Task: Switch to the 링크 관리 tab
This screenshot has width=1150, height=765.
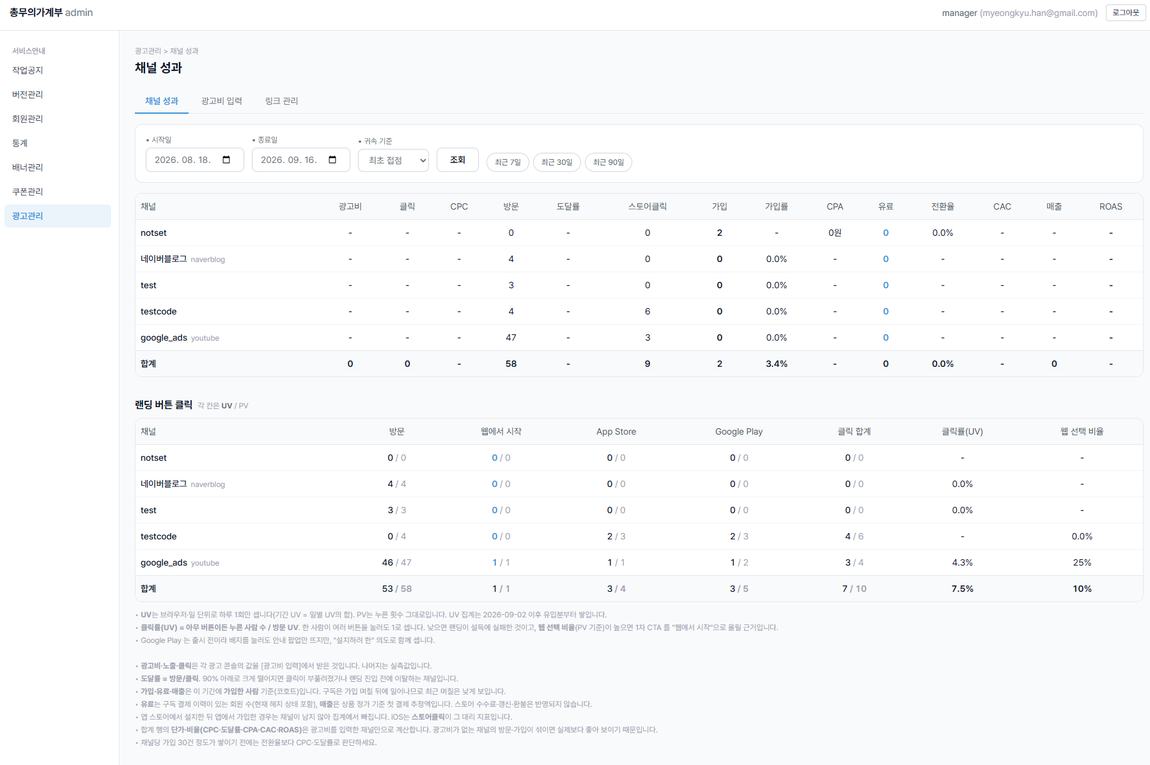Action: pyautogui.click(x=282, y=101)
